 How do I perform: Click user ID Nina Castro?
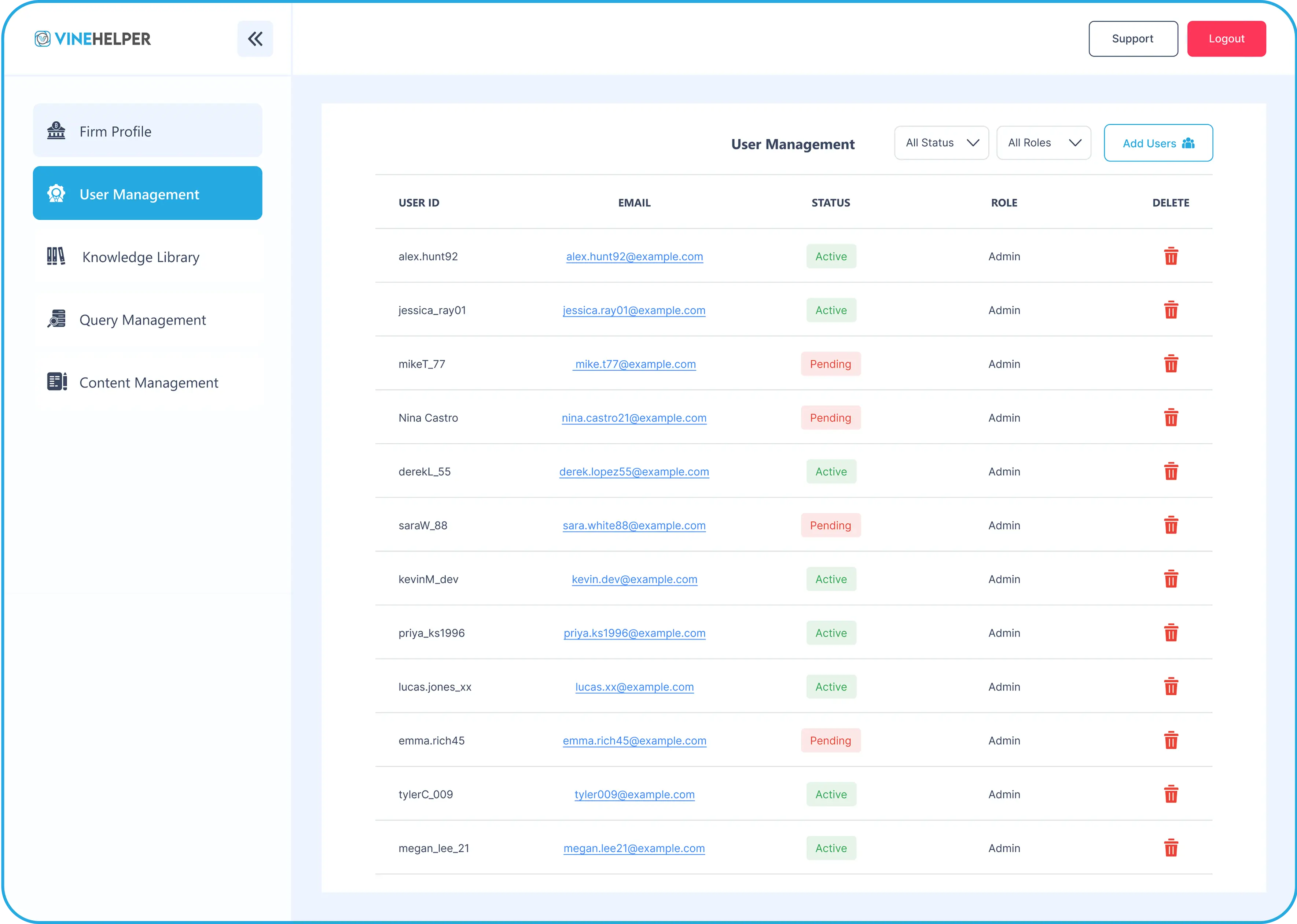click(428, 418)
